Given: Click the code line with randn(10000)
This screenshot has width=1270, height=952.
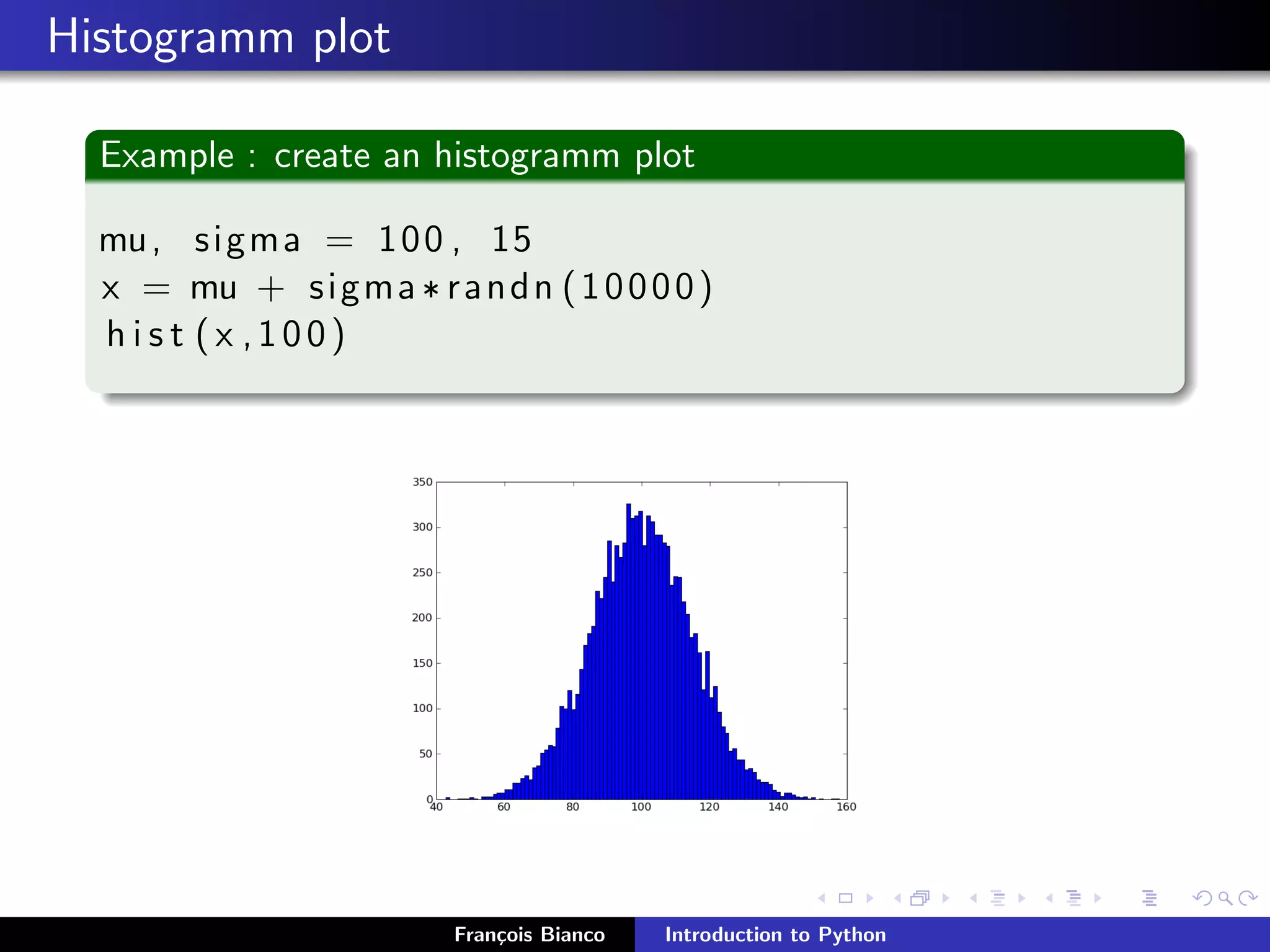Looking at the screenshot, I should [x=407, y=288].
